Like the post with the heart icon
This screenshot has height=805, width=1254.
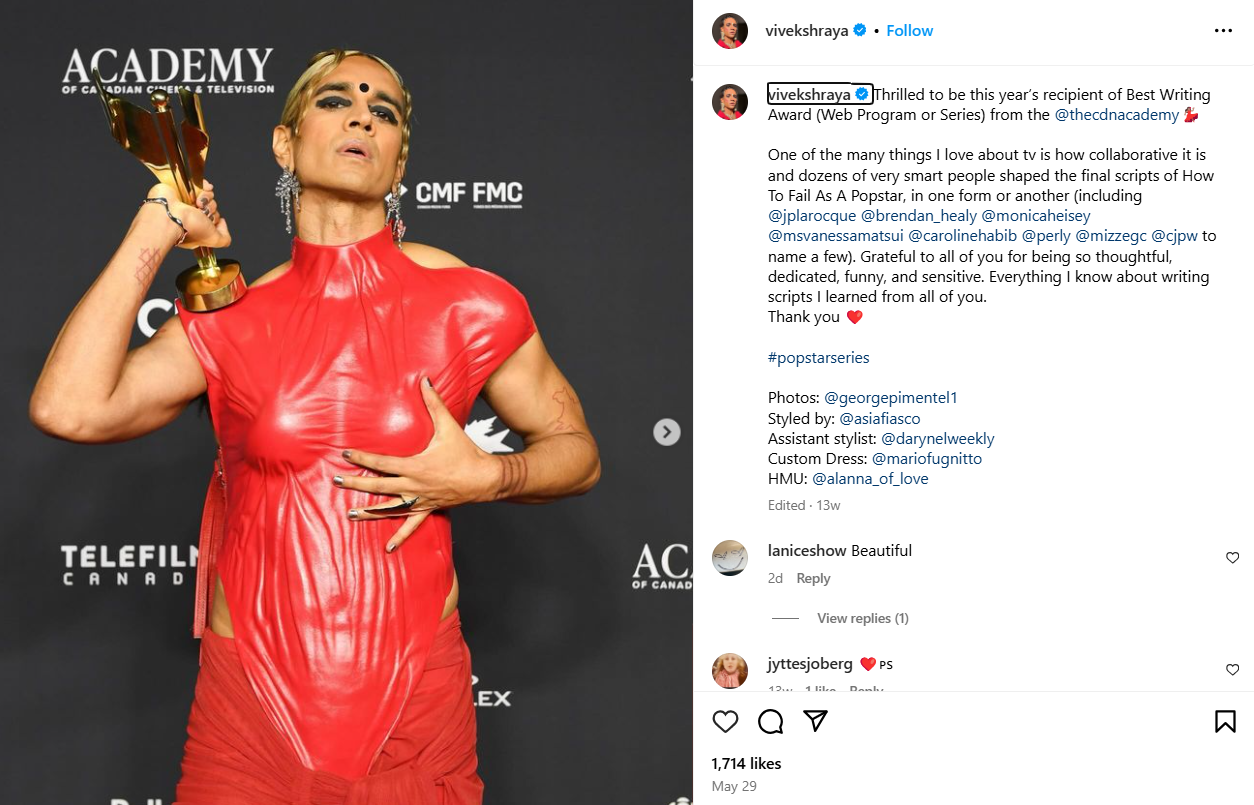[725, 721]
